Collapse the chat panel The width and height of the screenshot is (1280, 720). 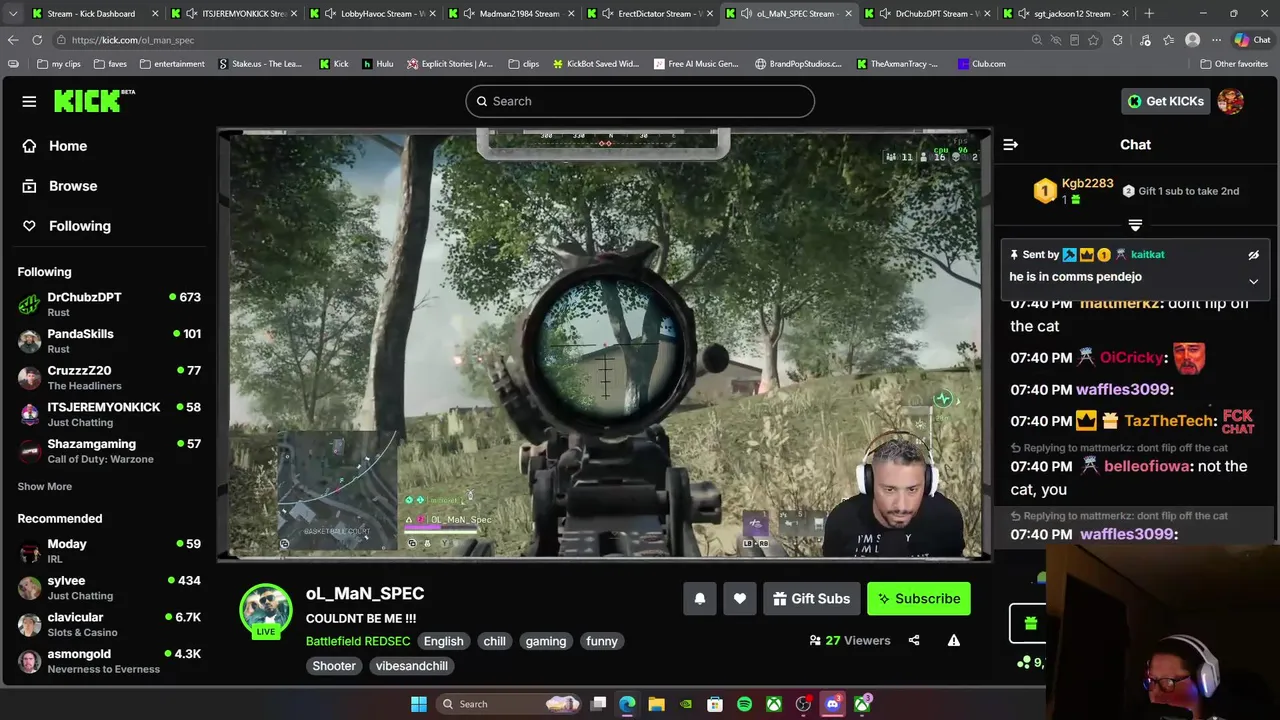click(1010, 145)
